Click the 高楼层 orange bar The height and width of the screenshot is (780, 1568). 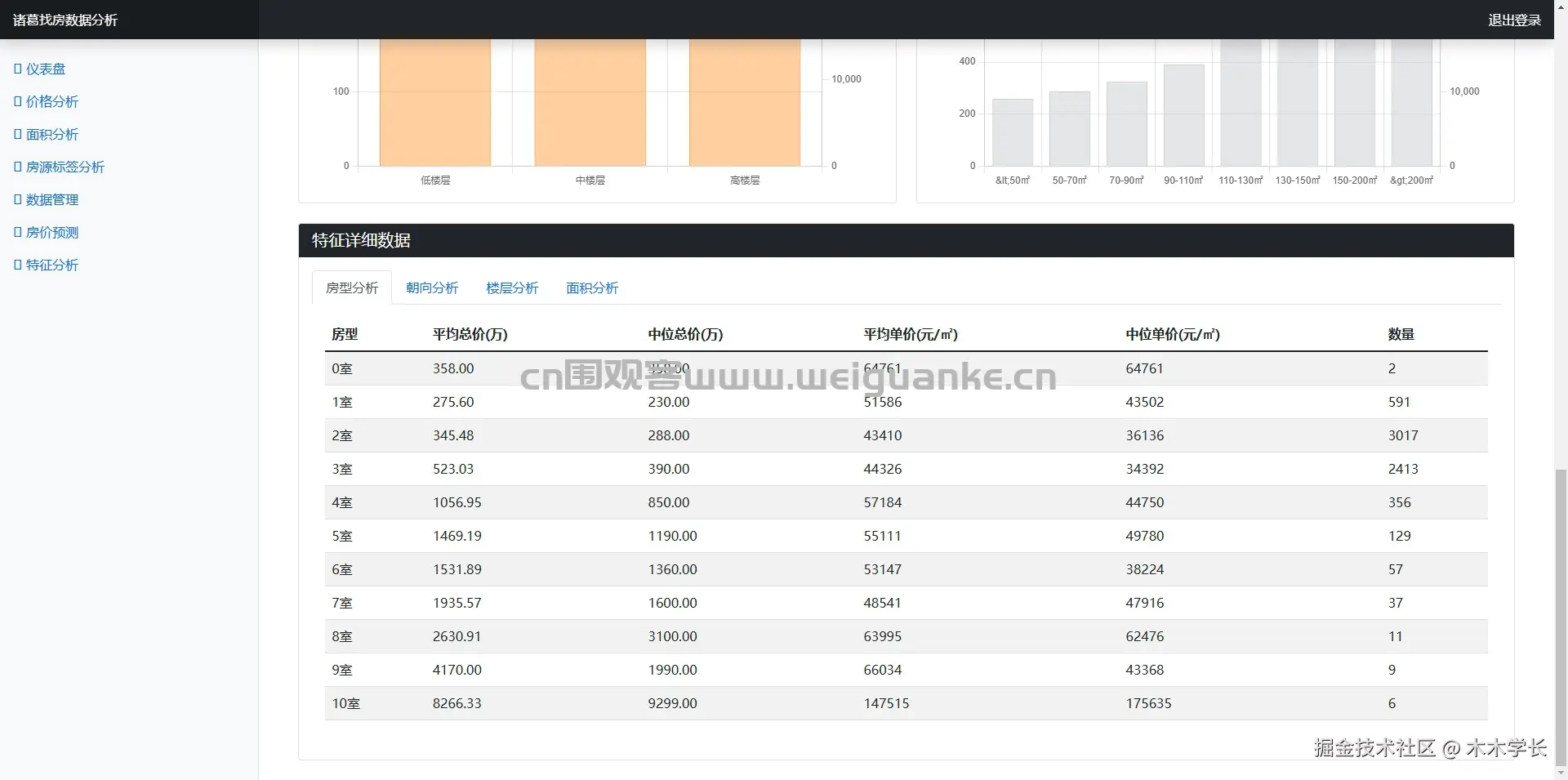pyautogui.click(x=745, y=102)
